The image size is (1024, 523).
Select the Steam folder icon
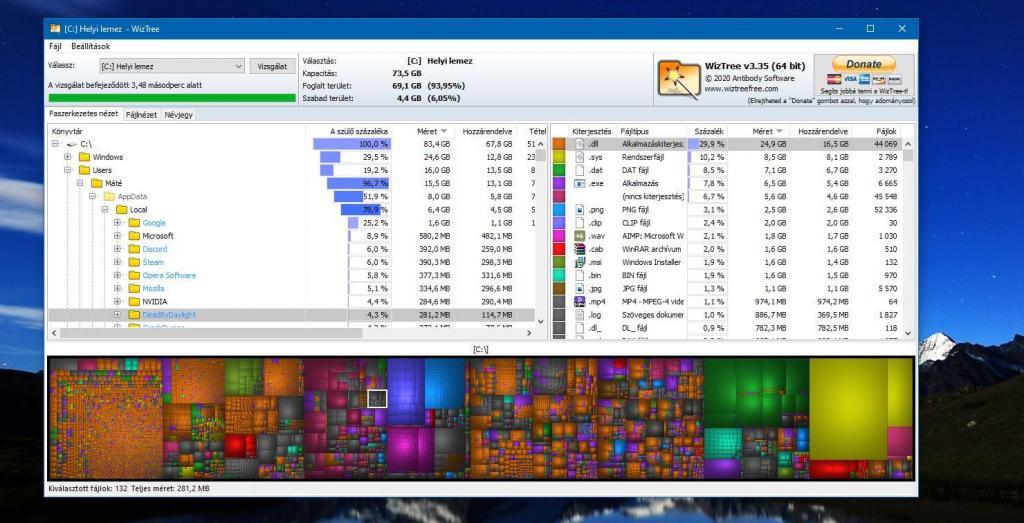click(x=134, y=262)
